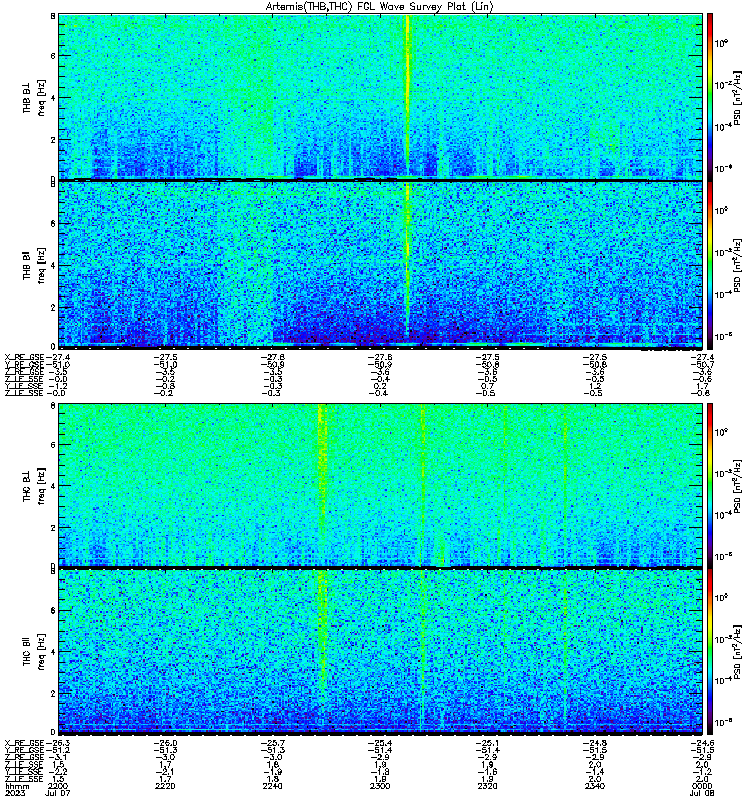Select the THB B⊥ freq [Hz] axis label
This screenshot has width=750, height=800.
34,97
